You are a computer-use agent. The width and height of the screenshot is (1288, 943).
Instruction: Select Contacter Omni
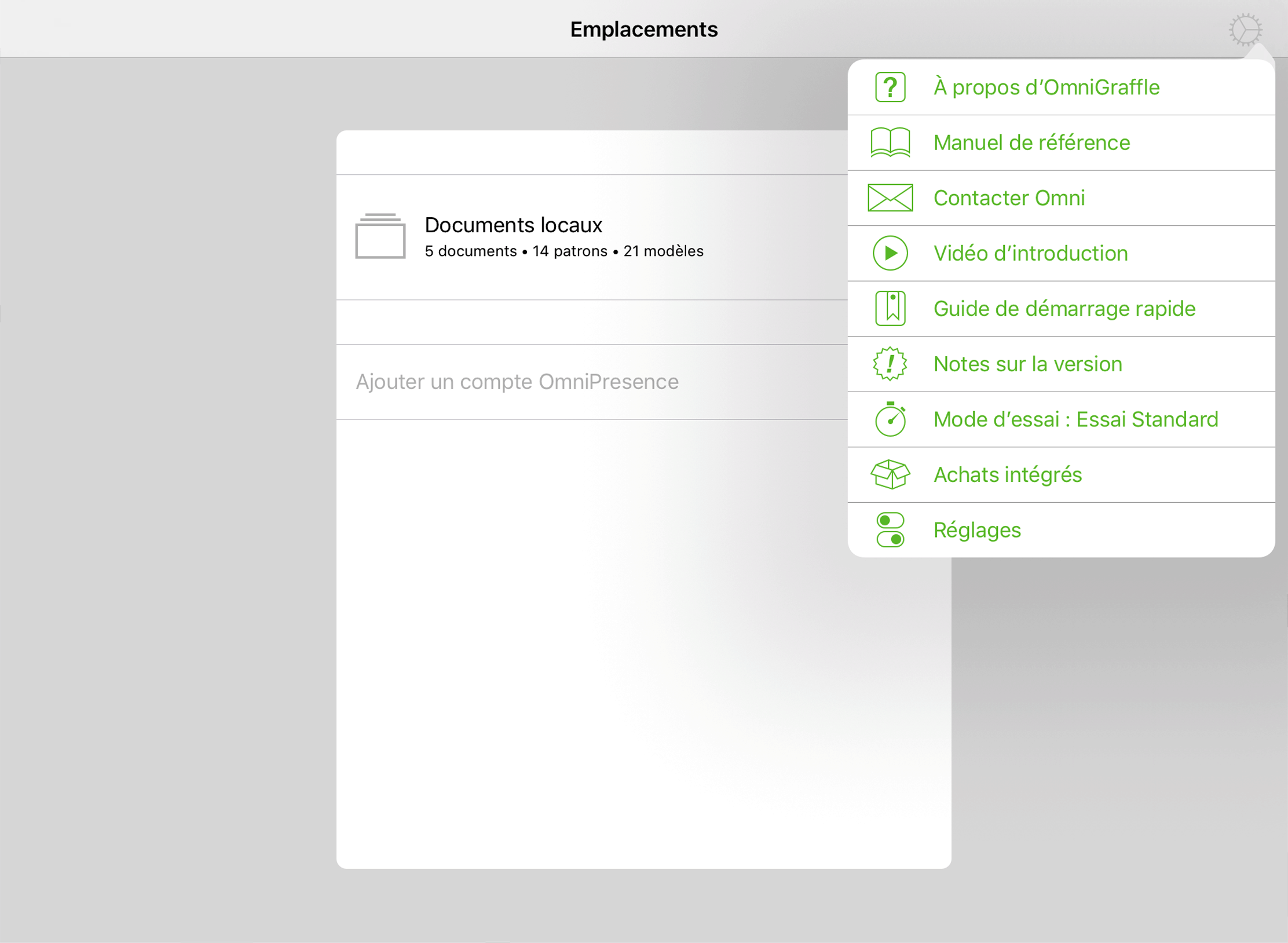click(1061, 198)
